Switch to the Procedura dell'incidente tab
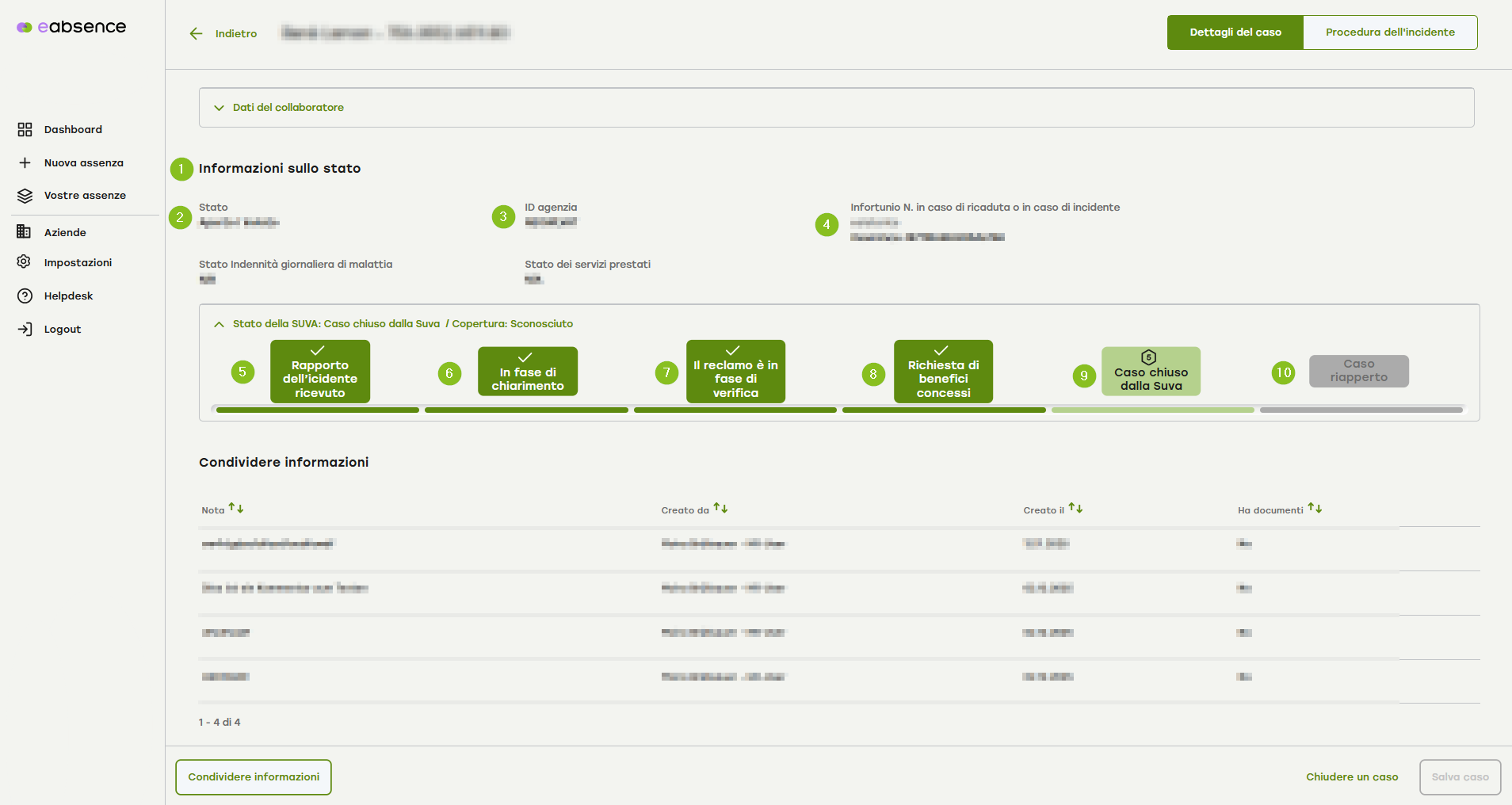This screenshot has width=1512, height=805. click(x=1390, y=32)
